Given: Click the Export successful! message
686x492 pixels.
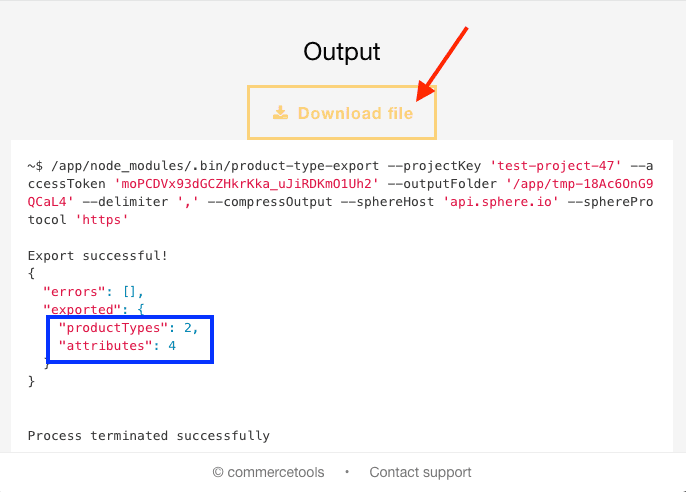Looking at the screenshot, I should click(x=98, y=255).
